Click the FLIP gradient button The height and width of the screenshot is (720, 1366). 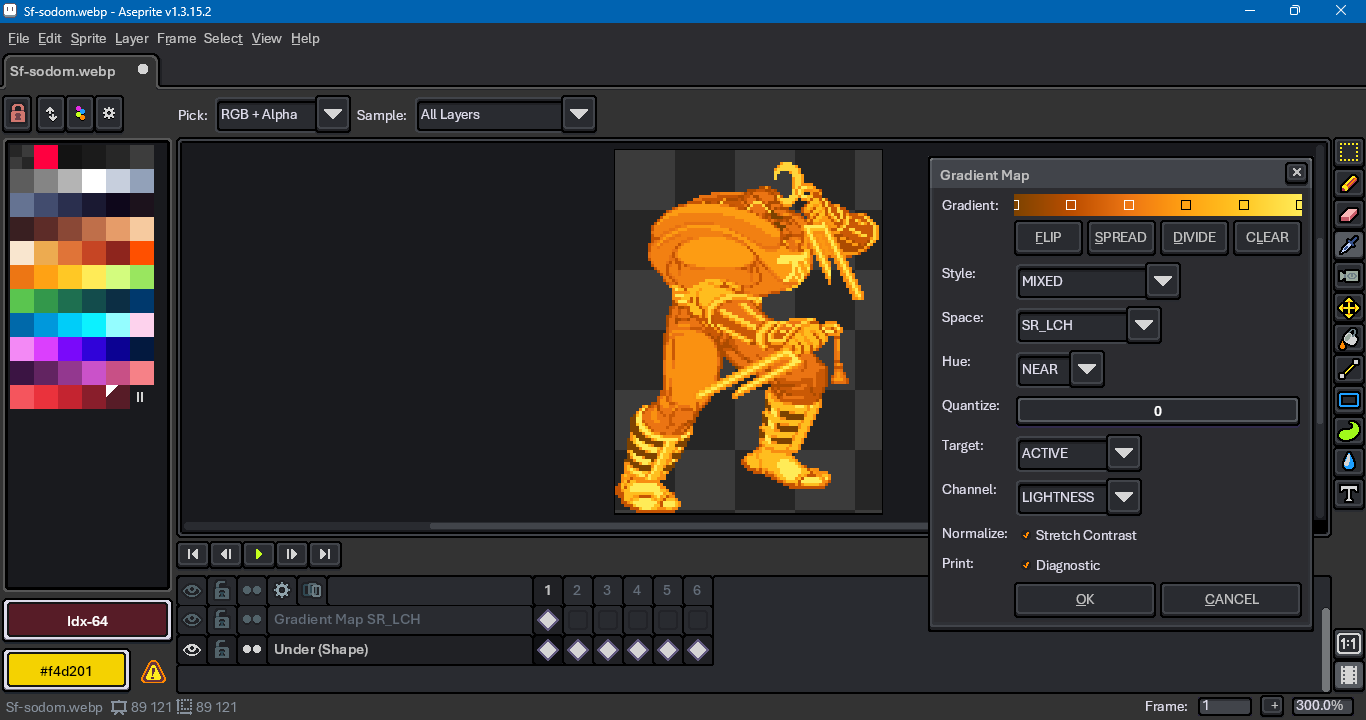(1048, 238)
